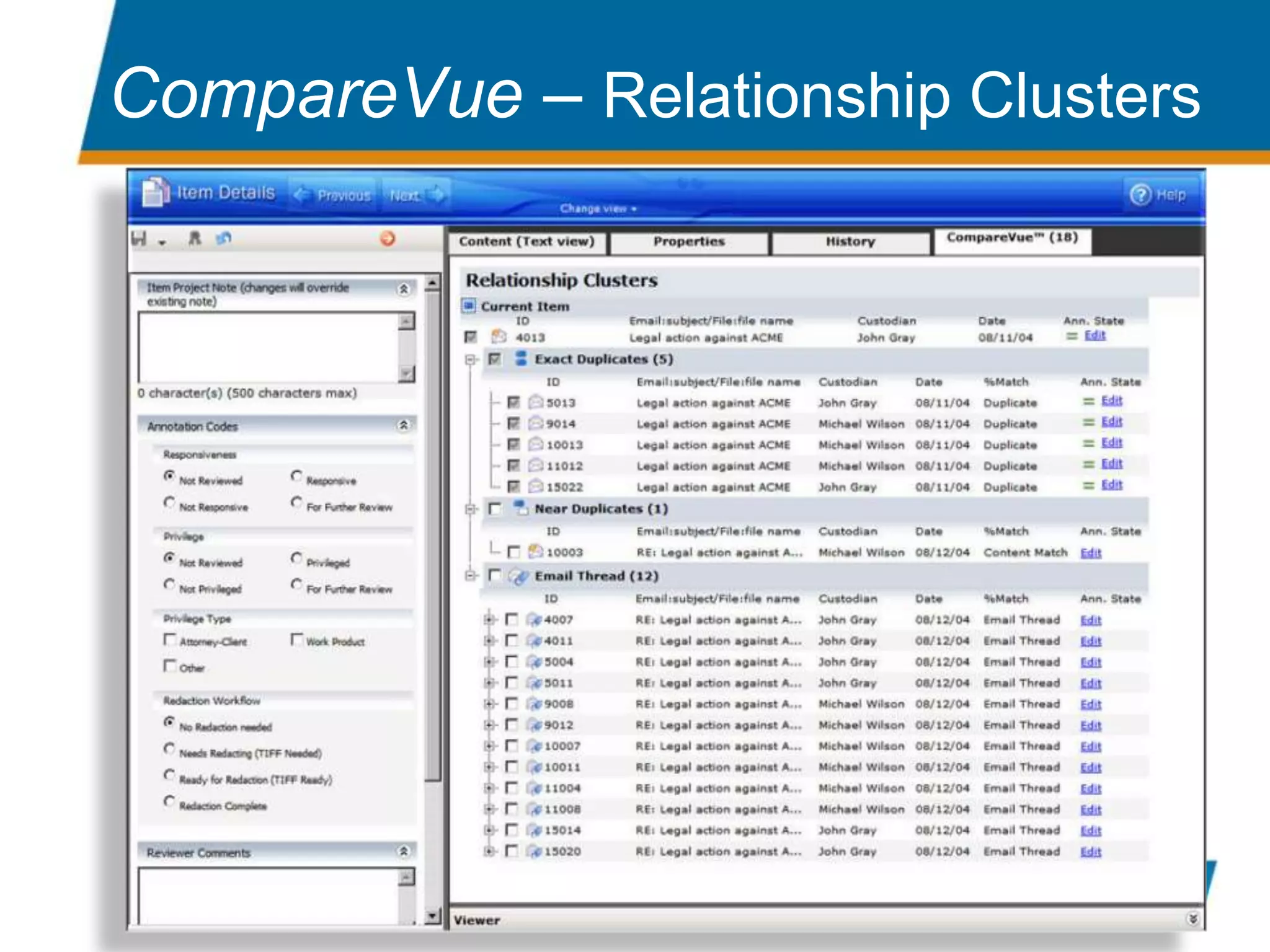Click into the Item Project Note text box

pos(268,347)
